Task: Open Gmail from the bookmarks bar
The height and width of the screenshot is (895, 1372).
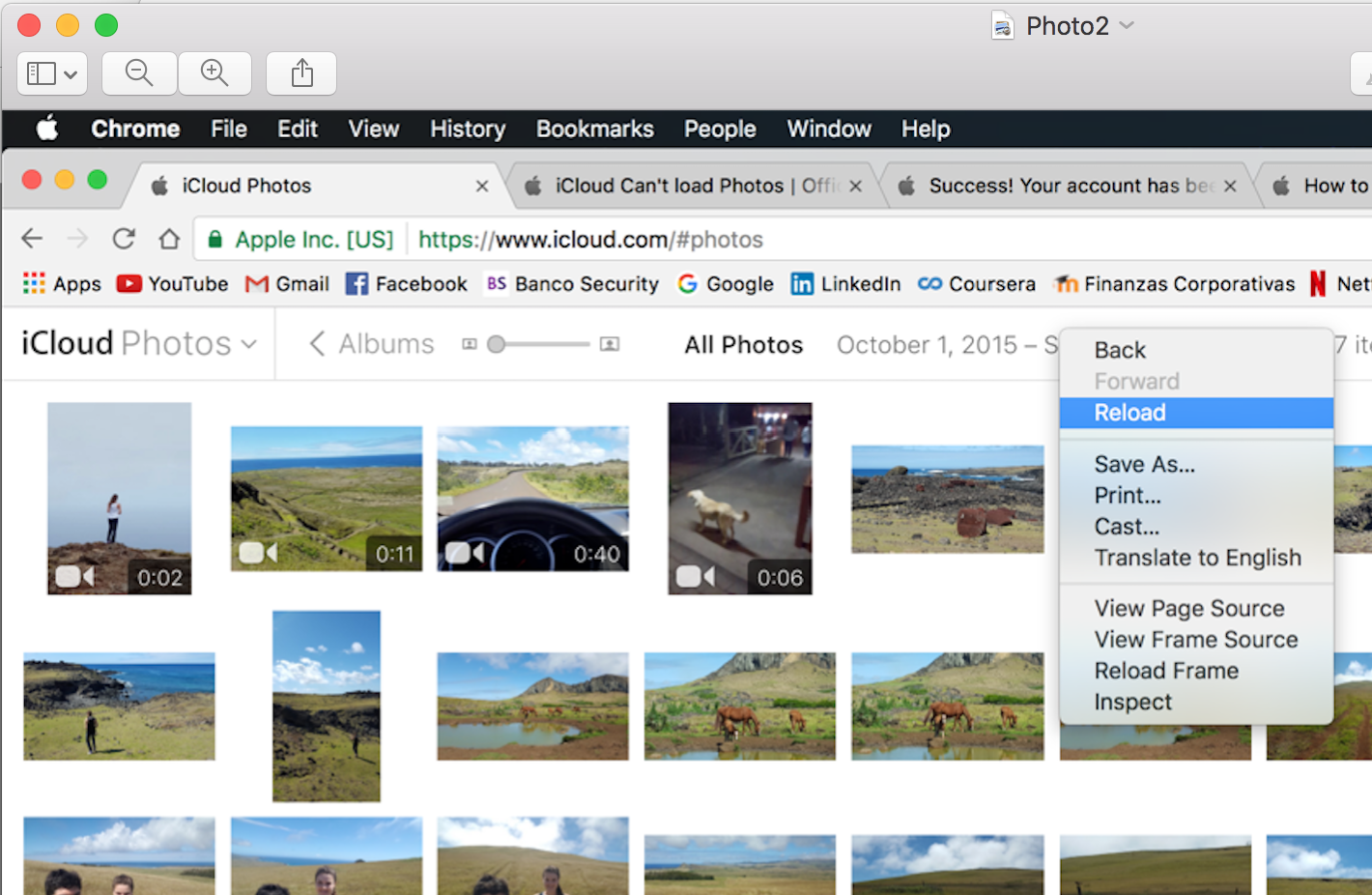Action: click(286, 283)
